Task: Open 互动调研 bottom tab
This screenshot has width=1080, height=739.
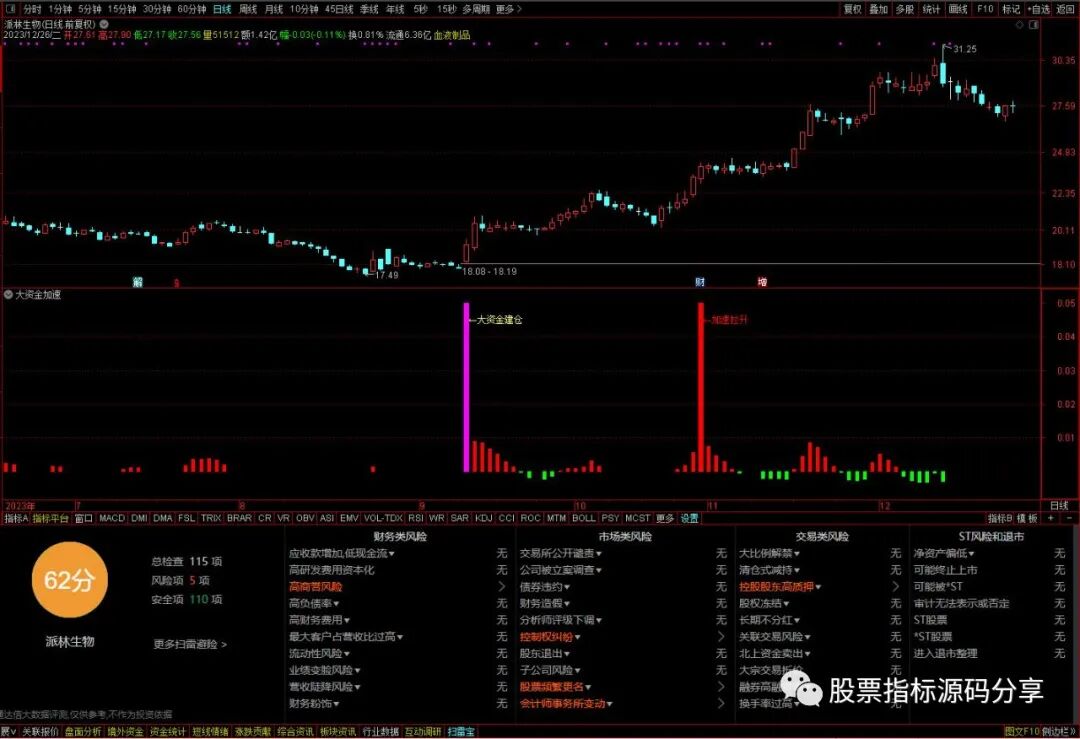Action: 422,731
